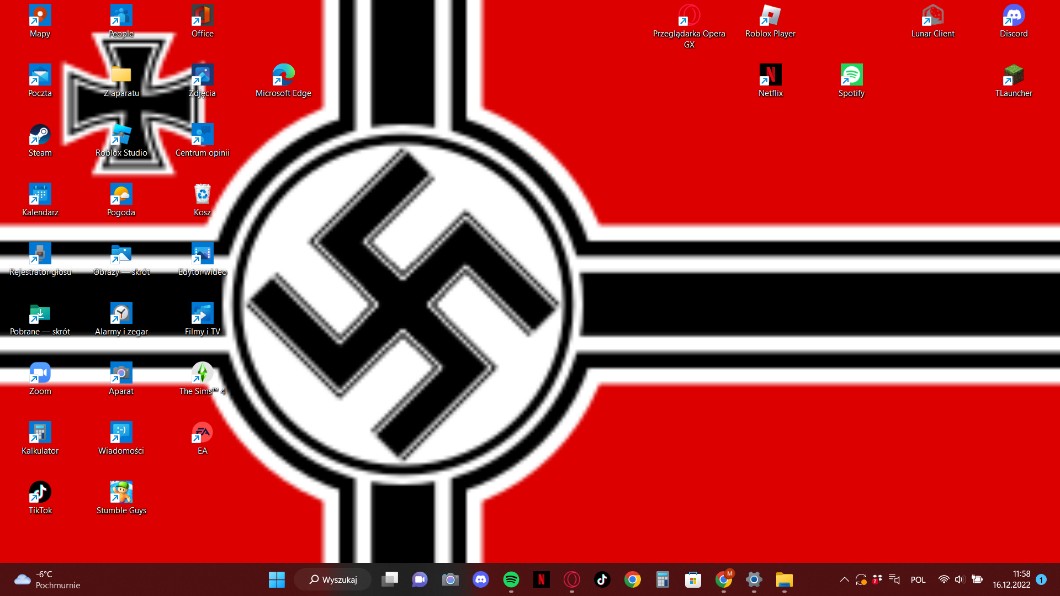Launch The Sims 4 shortcut
1060x596 pixels.
pos(202,374)
